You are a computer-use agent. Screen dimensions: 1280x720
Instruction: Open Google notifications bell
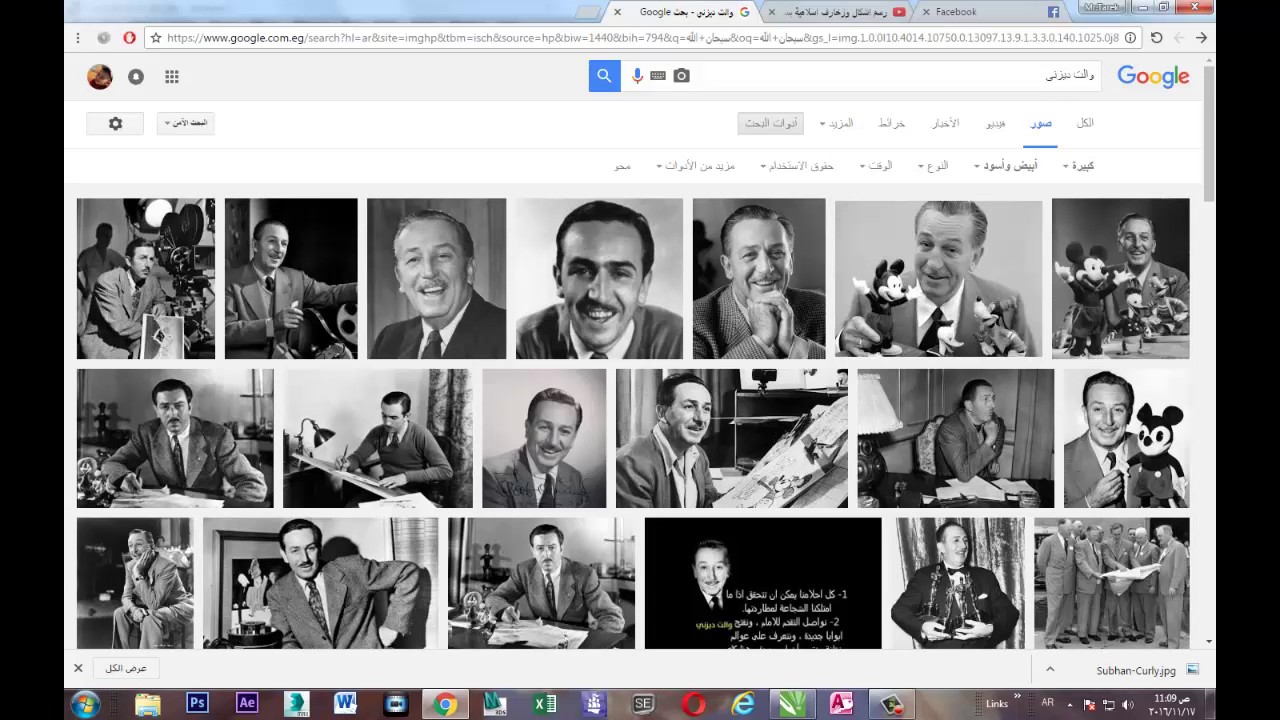pos(136,77)
